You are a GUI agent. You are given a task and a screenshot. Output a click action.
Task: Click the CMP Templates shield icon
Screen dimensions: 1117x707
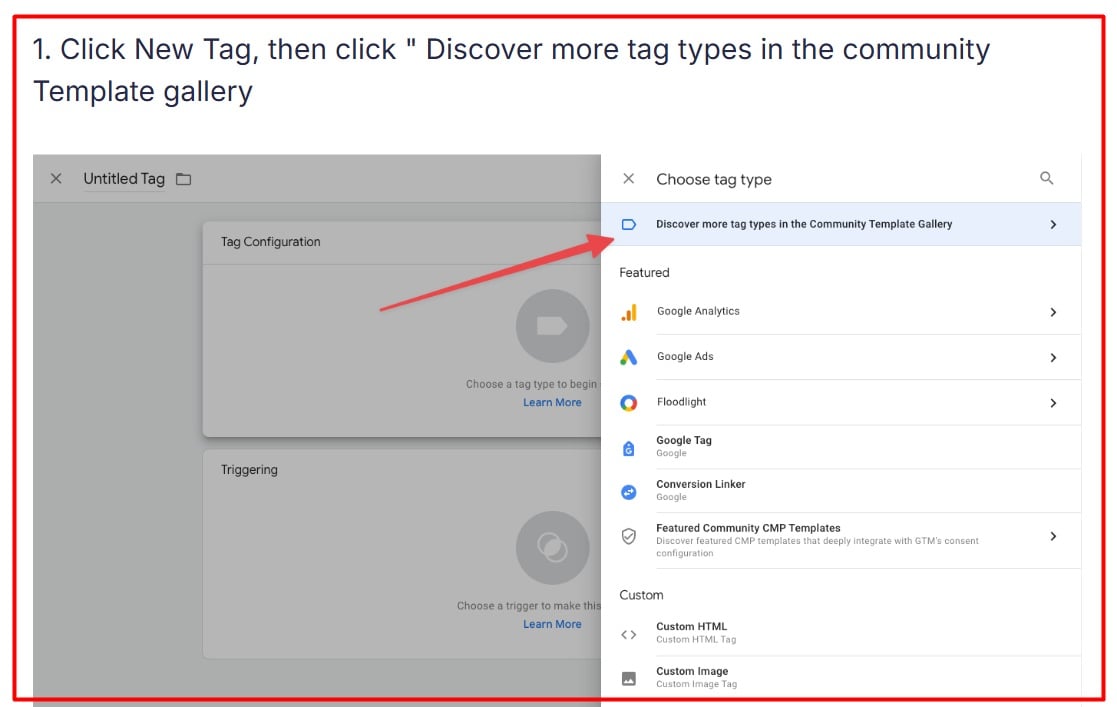628,536
